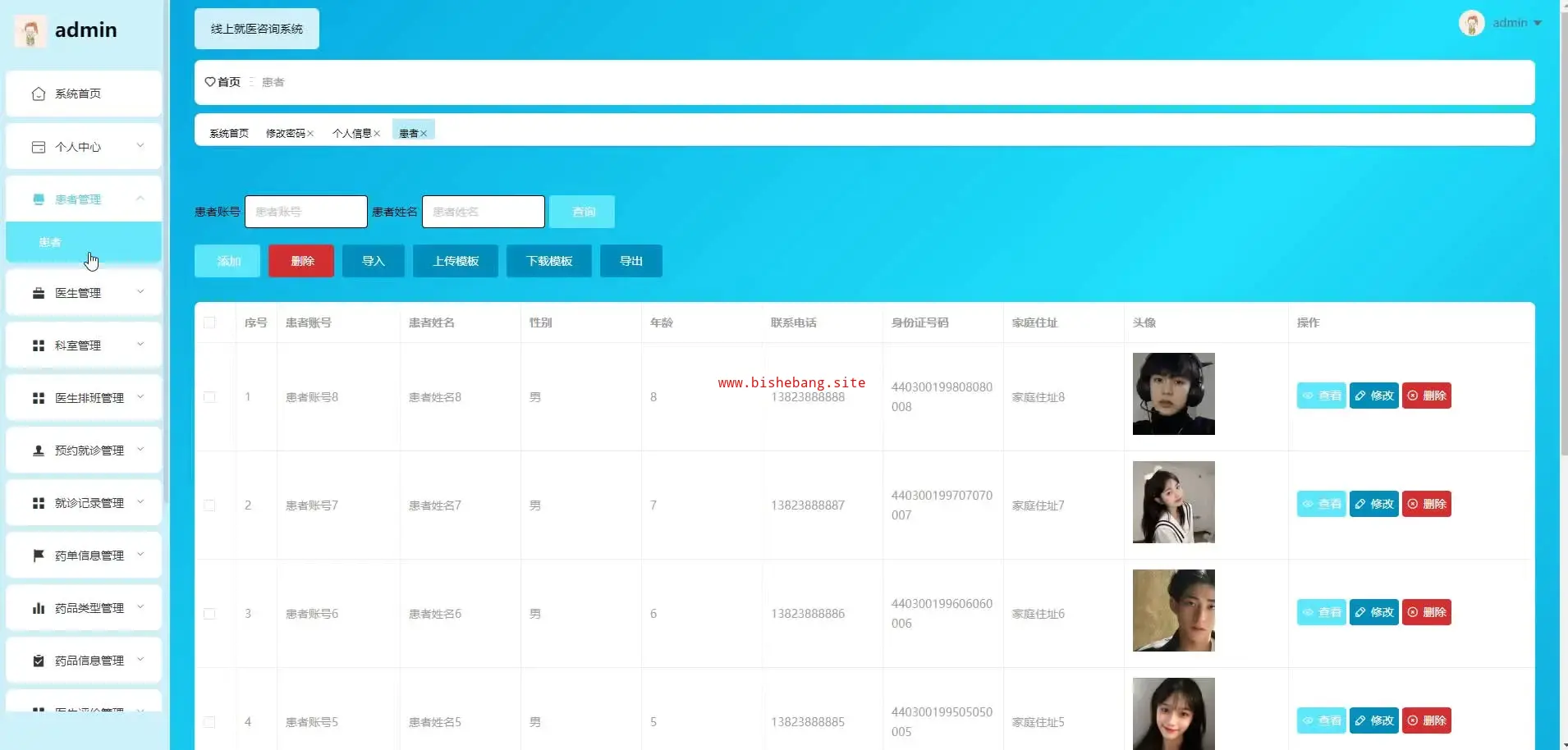Check the row for 患者账号6
This screenshot has width=1568, height=750.
tap(209, 614)
